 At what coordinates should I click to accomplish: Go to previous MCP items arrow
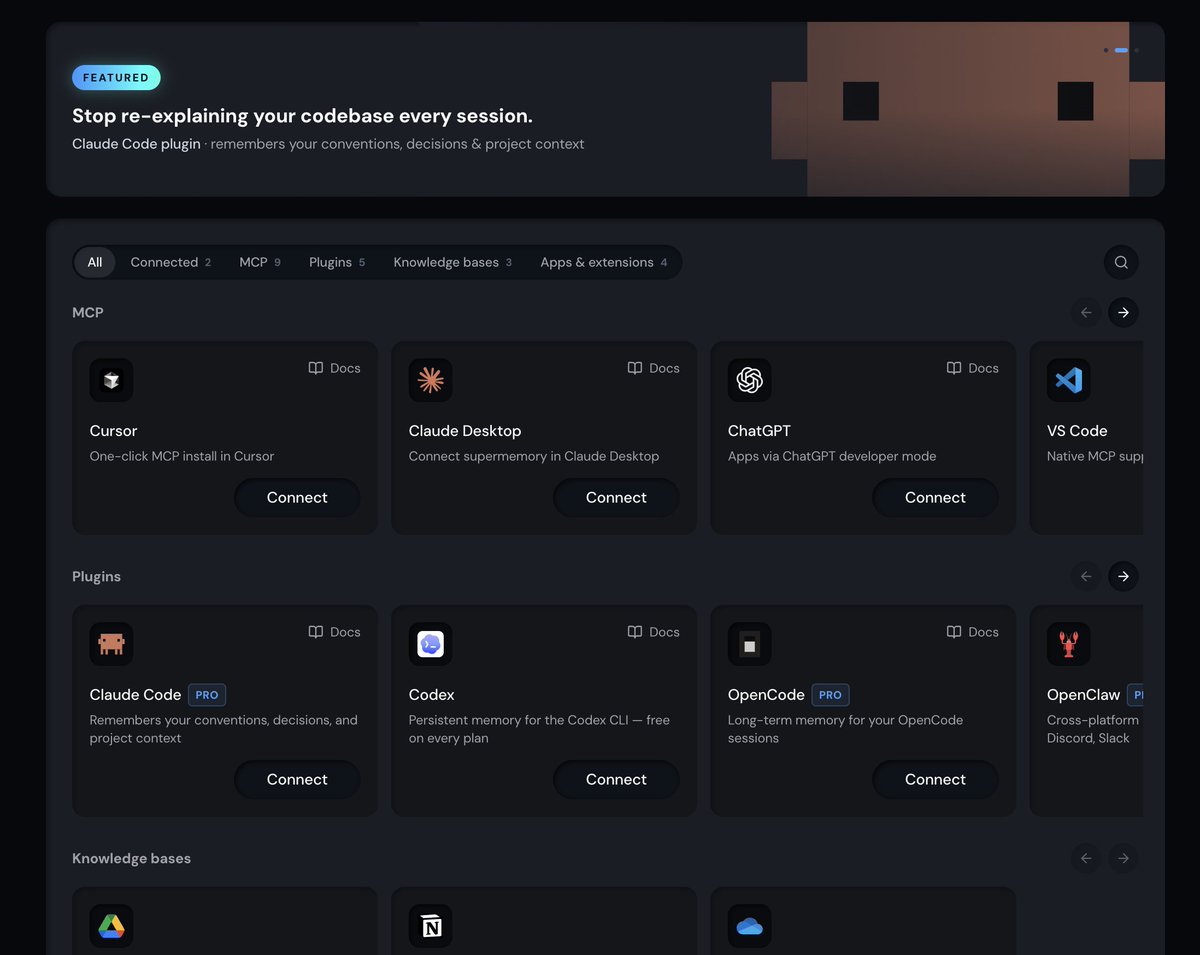click(1086, 313)
